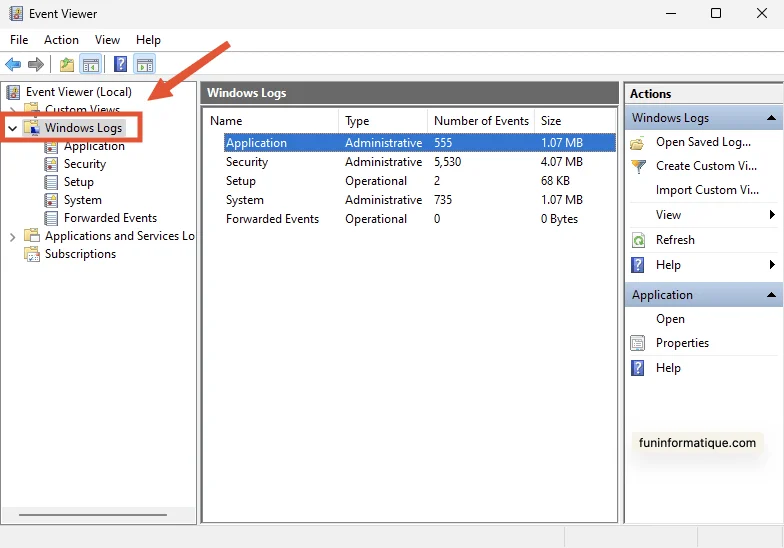784x548 pixels.
Task: Click the System log icon in tree
Action: point(51,200)
